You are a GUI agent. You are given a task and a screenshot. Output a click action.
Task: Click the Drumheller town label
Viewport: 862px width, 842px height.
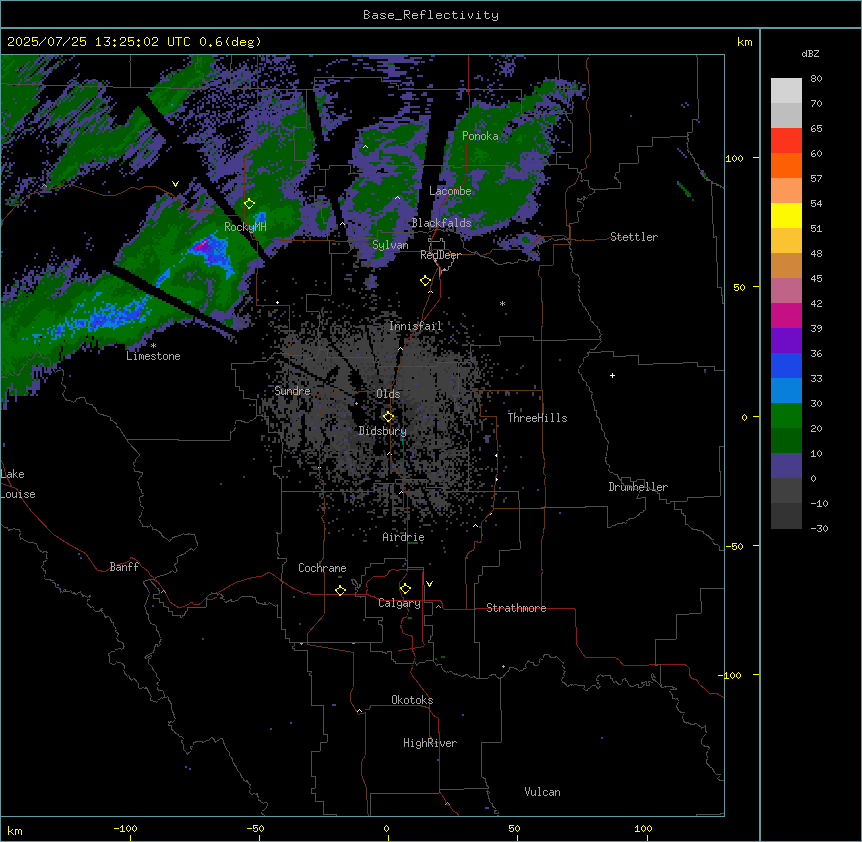(x=638, y=487)
